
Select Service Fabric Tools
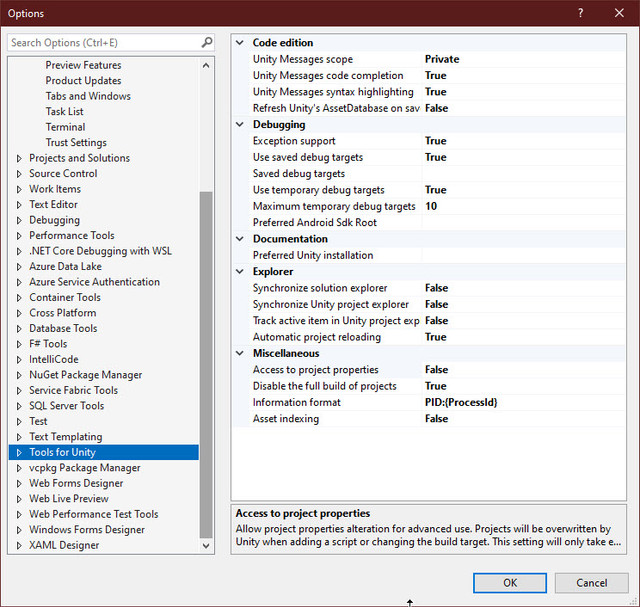73,390
